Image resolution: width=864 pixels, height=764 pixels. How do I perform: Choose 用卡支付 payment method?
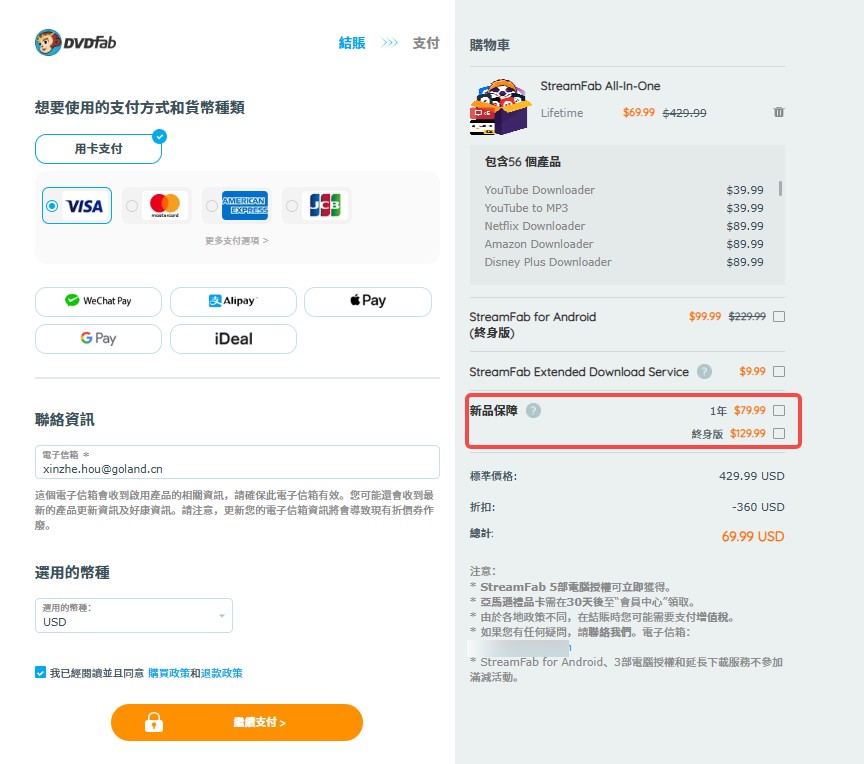99,149
